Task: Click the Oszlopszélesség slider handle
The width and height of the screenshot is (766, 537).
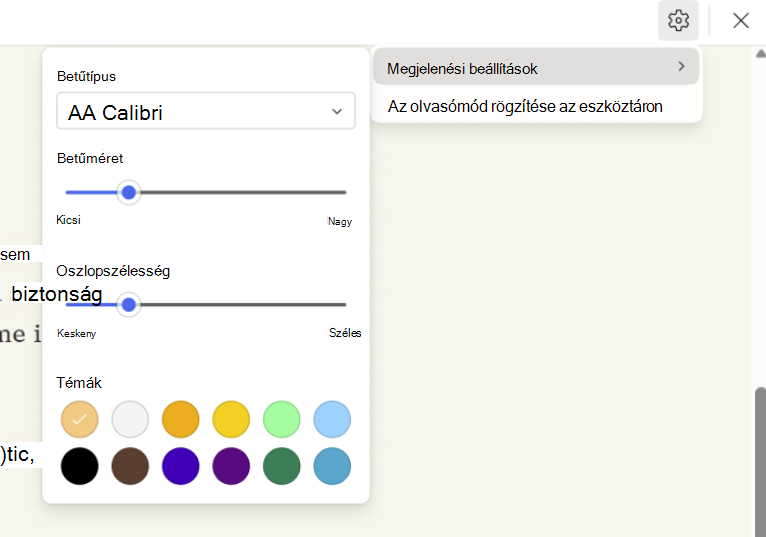Action: click(128, 305)
